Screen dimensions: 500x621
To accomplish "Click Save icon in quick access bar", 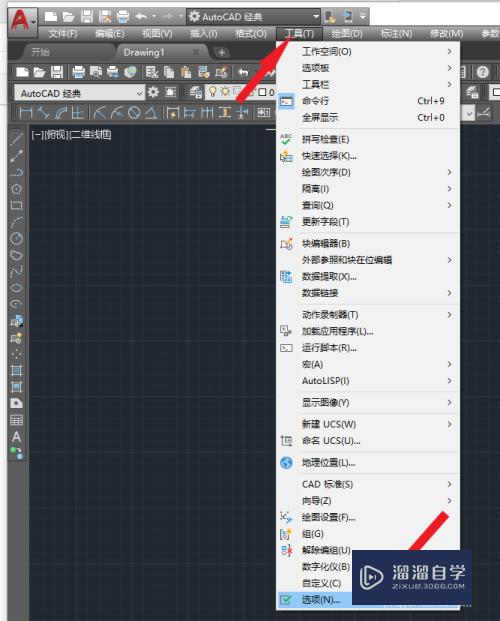I will tap(87, 17).
